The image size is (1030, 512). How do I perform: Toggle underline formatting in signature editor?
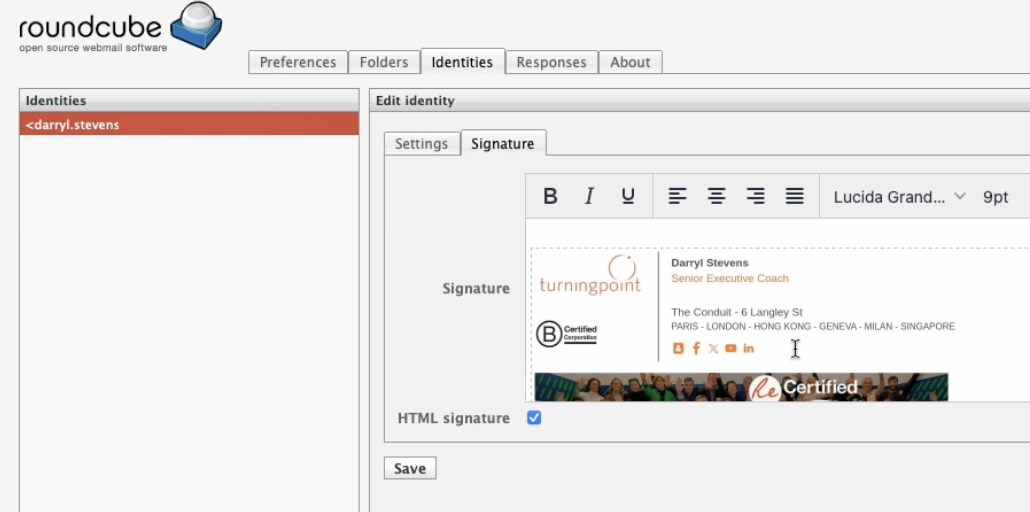coord(628,196)
